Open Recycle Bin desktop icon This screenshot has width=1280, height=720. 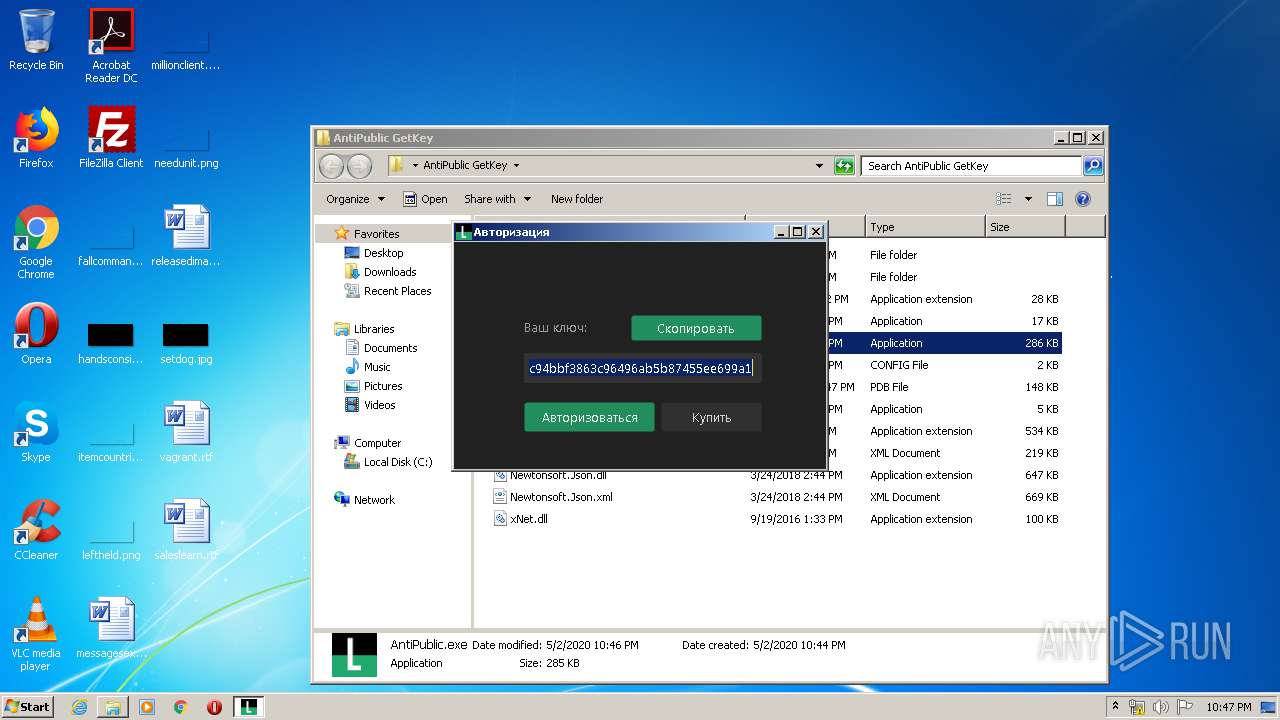pyautogui.click(x=36, y=40)
